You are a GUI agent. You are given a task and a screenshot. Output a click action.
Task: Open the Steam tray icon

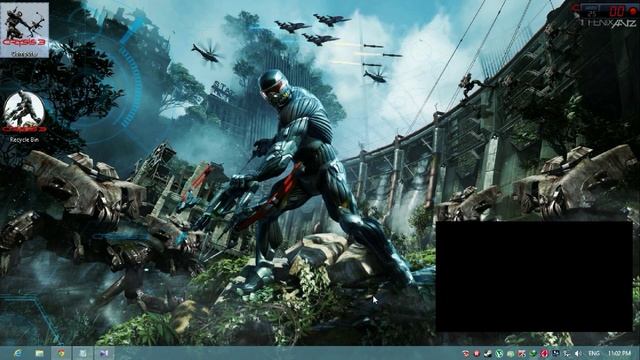point(488,353)
